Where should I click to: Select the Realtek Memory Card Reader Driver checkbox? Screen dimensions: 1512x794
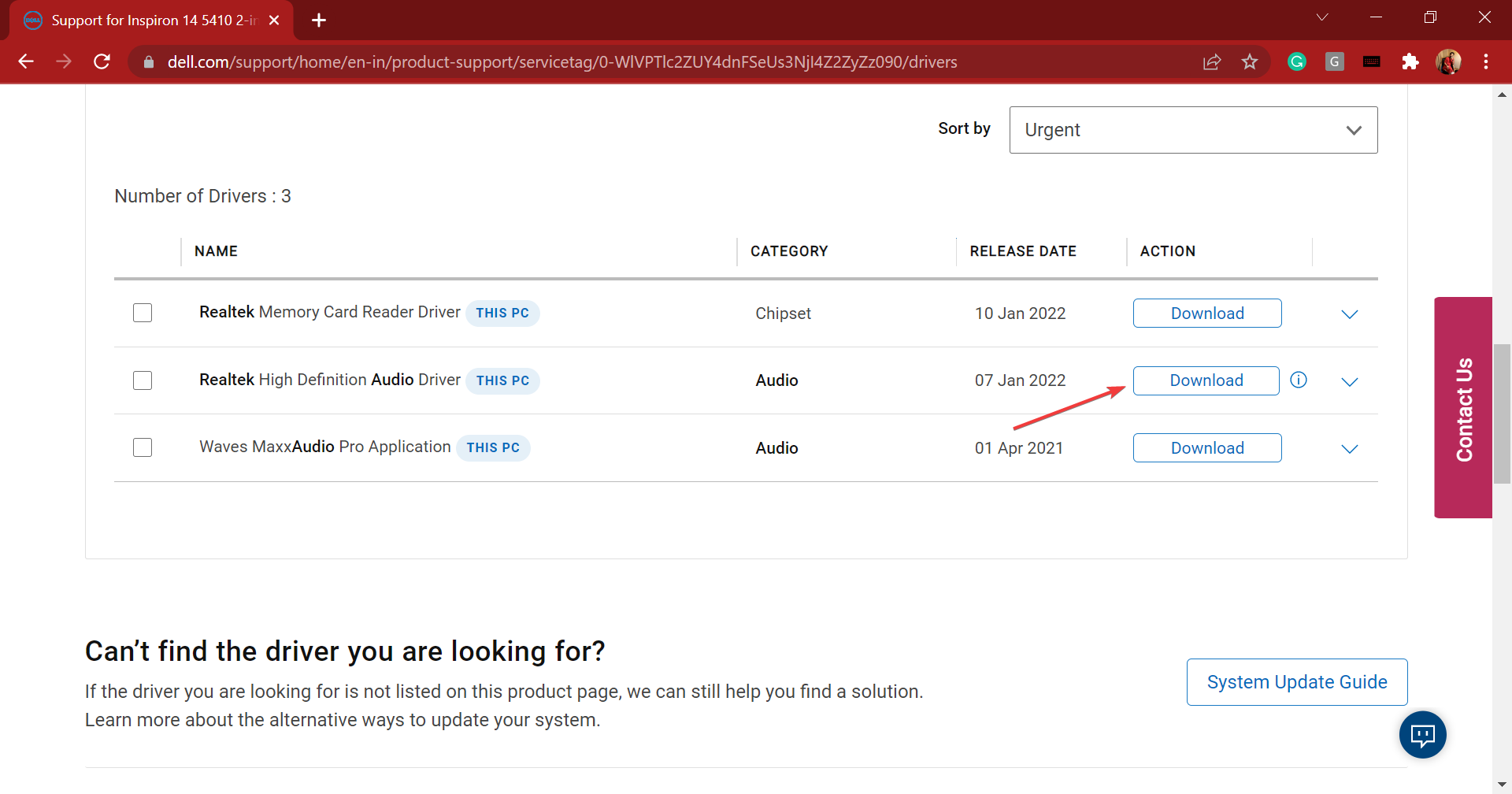pyautogui.click(x=143, y=313)
